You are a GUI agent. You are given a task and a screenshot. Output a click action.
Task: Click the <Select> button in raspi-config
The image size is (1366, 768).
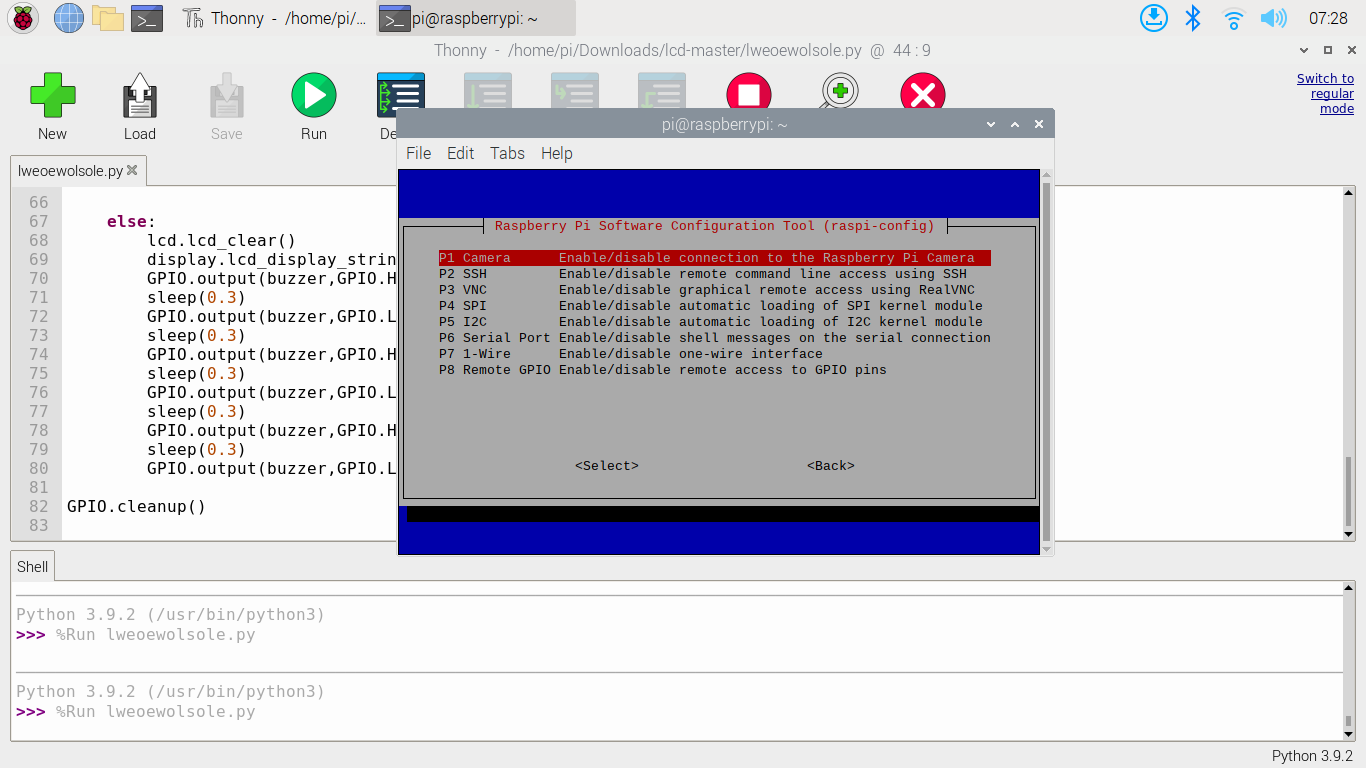607,466
